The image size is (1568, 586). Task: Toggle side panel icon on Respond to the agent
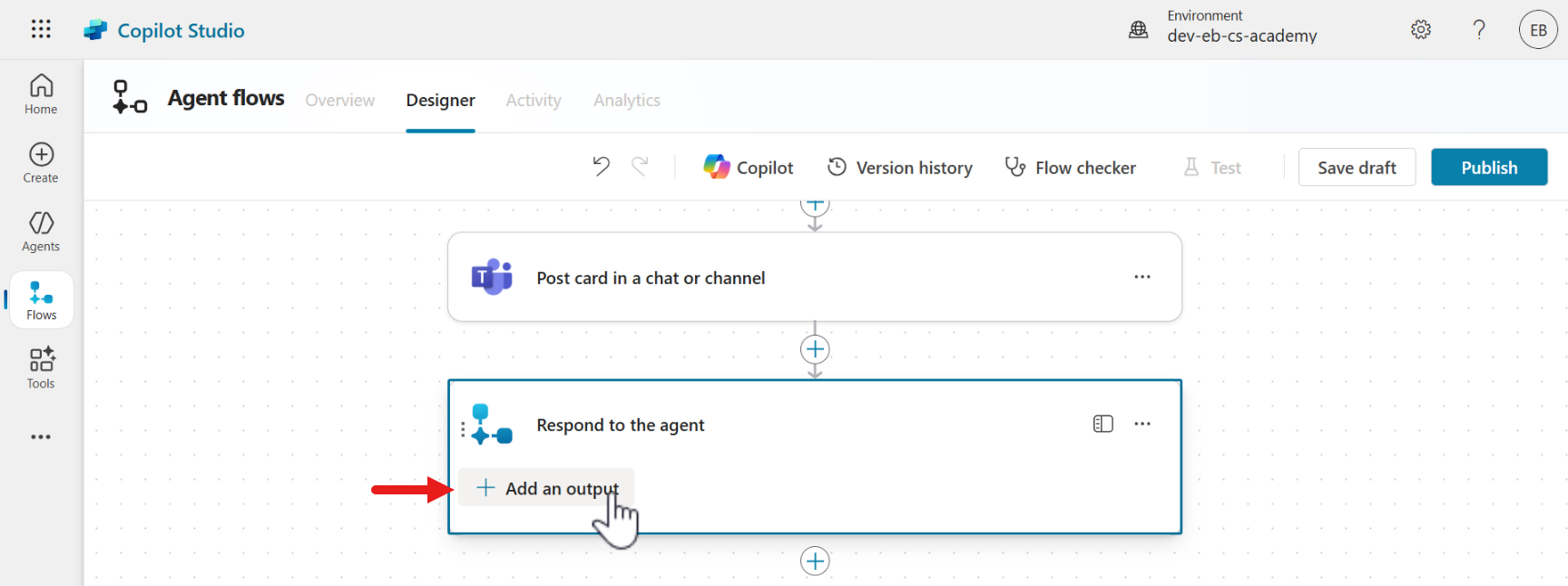point(1102,424)
